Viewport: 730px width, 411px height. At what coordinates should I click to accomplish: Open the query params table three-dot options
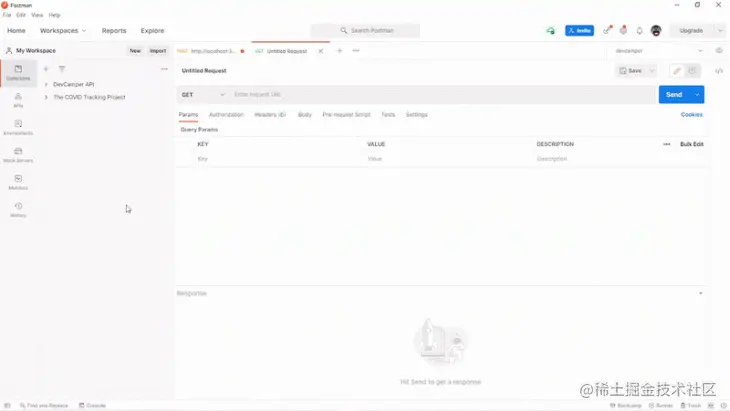pos(667,144)
